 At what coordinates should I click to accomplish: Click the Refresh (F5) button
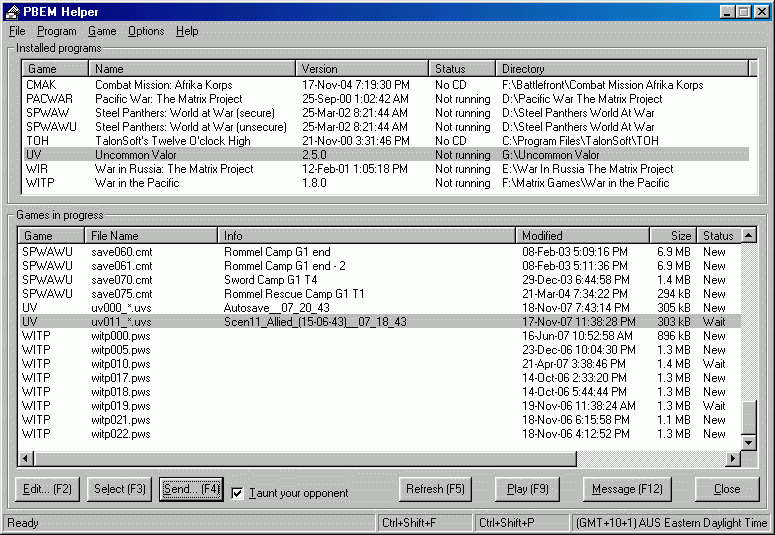click(x=435, y=490)
